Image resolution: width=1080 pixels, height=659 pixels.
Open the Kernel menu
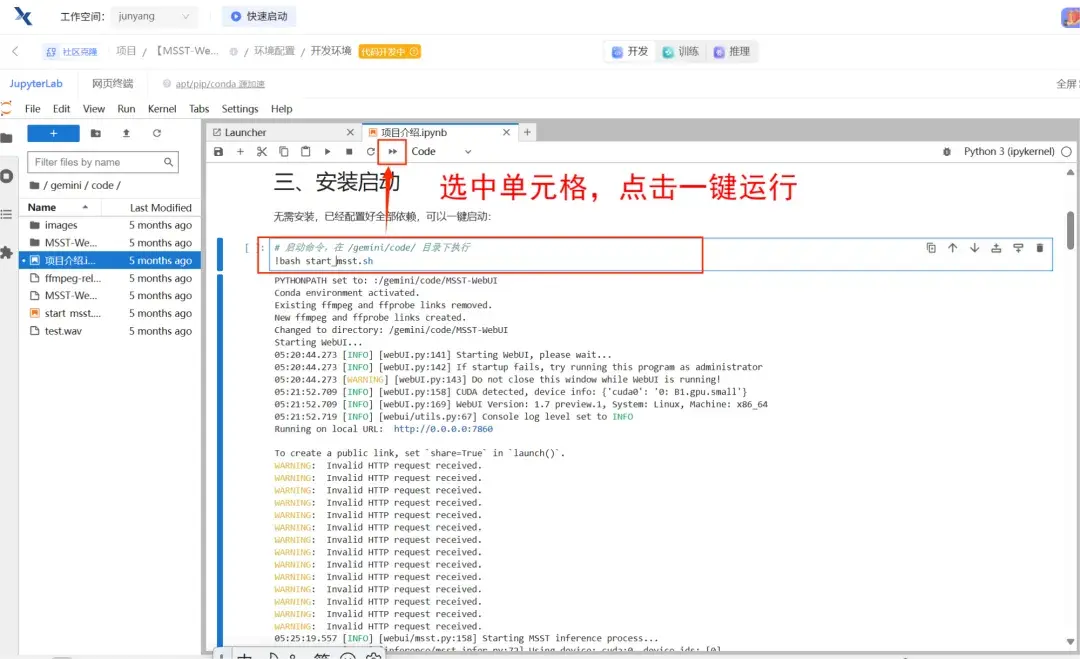(162, 108)
